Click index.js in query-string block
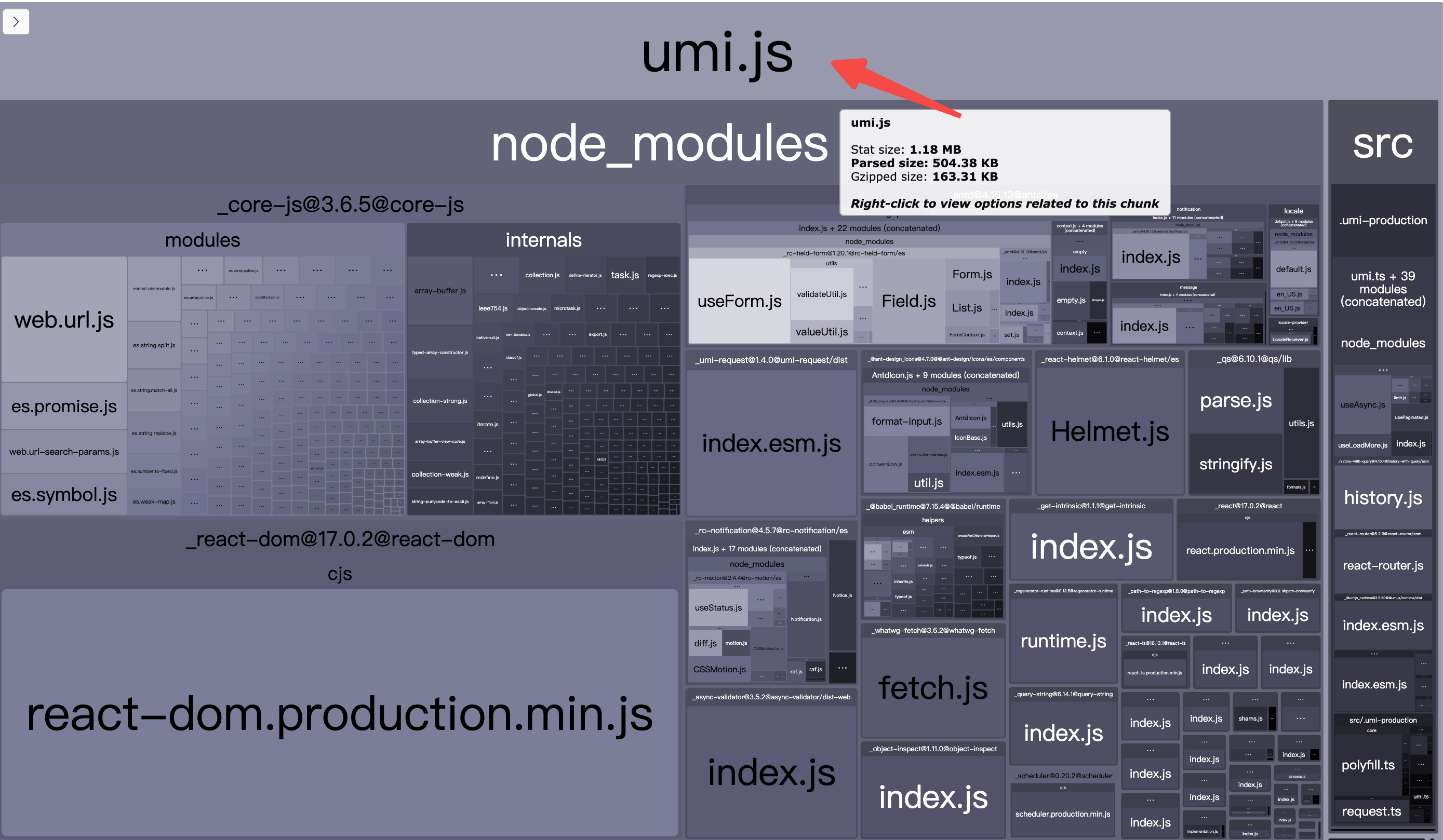The height and width of the screenshot is (840, 1443). coord(1063,733)
